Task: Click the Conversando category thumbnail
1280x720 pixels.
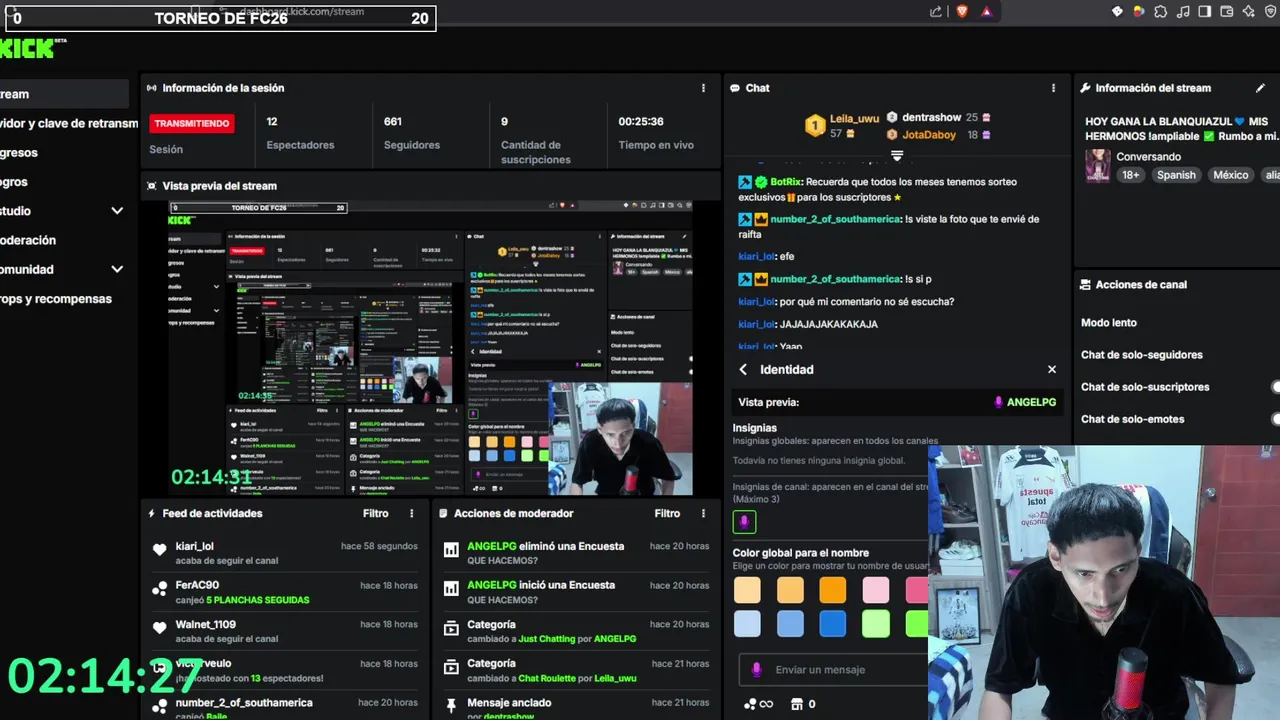Action: (x=1098, y=165)
